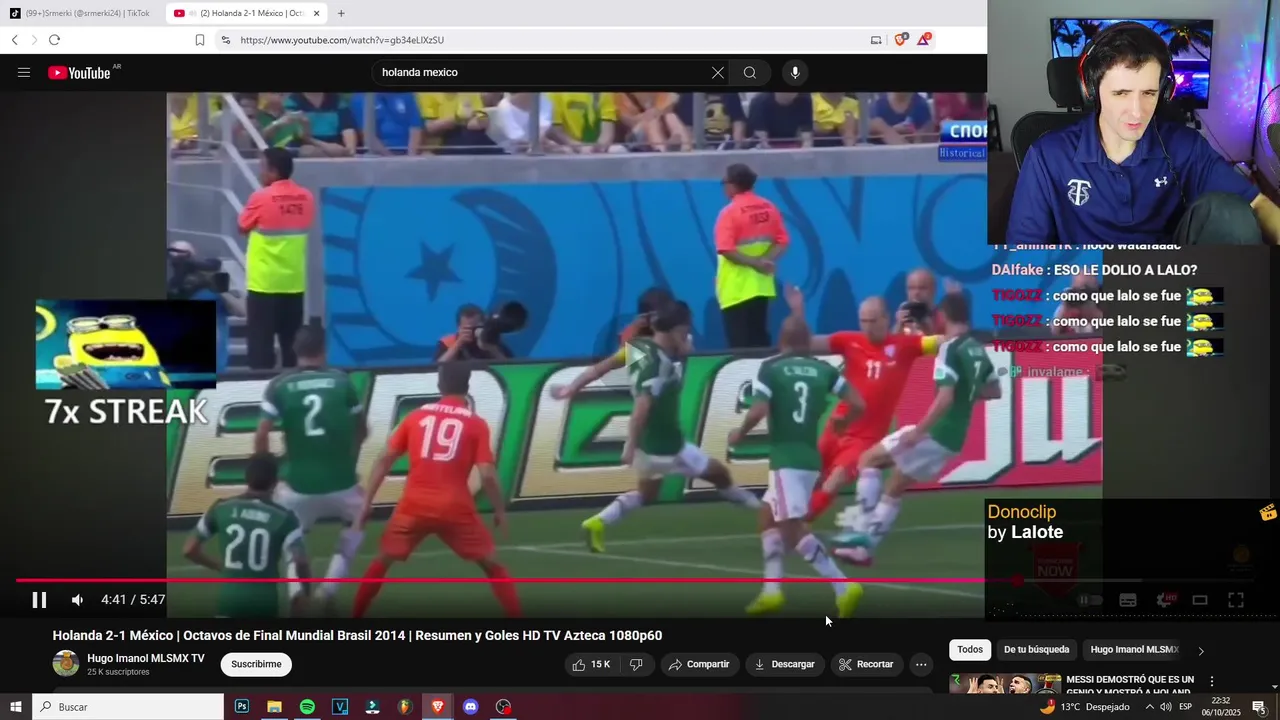Open the Hugo Imanol MLSMX TV channel avatar
Viewport: 1280px width, 720px height.
66,664
